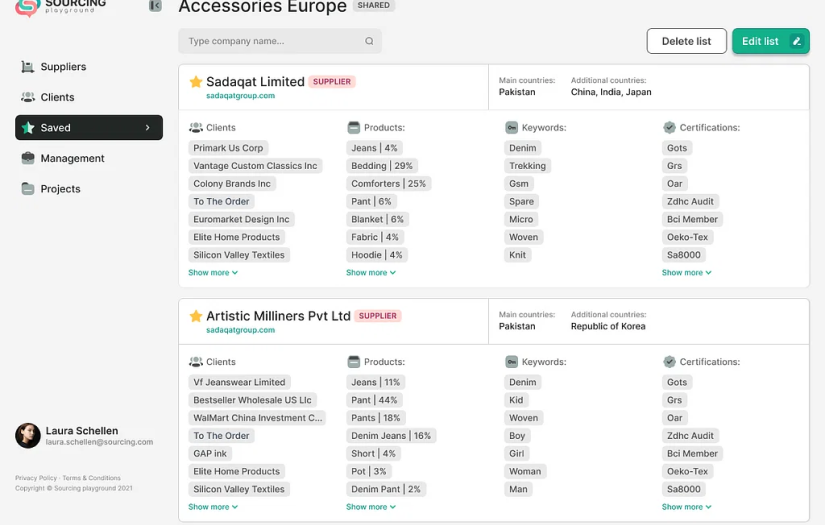Viewport: 825px width, 525px height.
Task: Click the Bedding | 29% product tag
Action: (x=382, y=166)
